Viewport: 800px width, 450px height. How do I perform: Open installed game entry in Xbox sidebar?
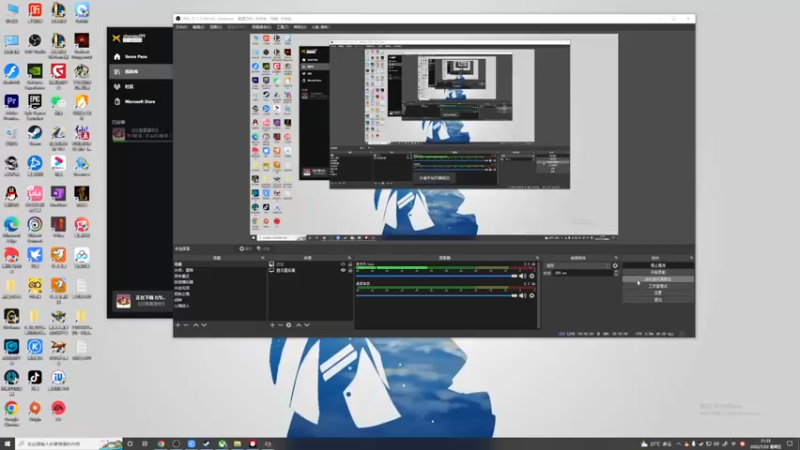coord(141,134)
